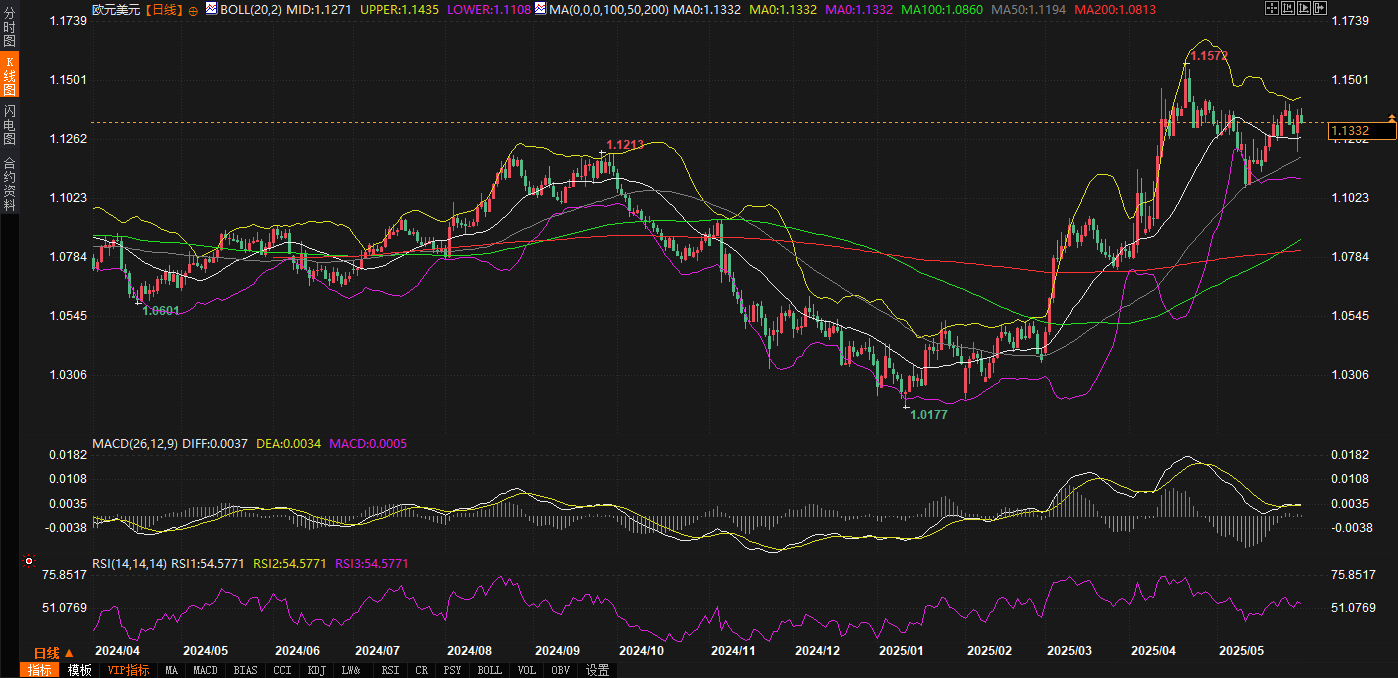Open the 设置 settings button
The height and width of the screenshot is (678, 1398).
pos(598,670)
